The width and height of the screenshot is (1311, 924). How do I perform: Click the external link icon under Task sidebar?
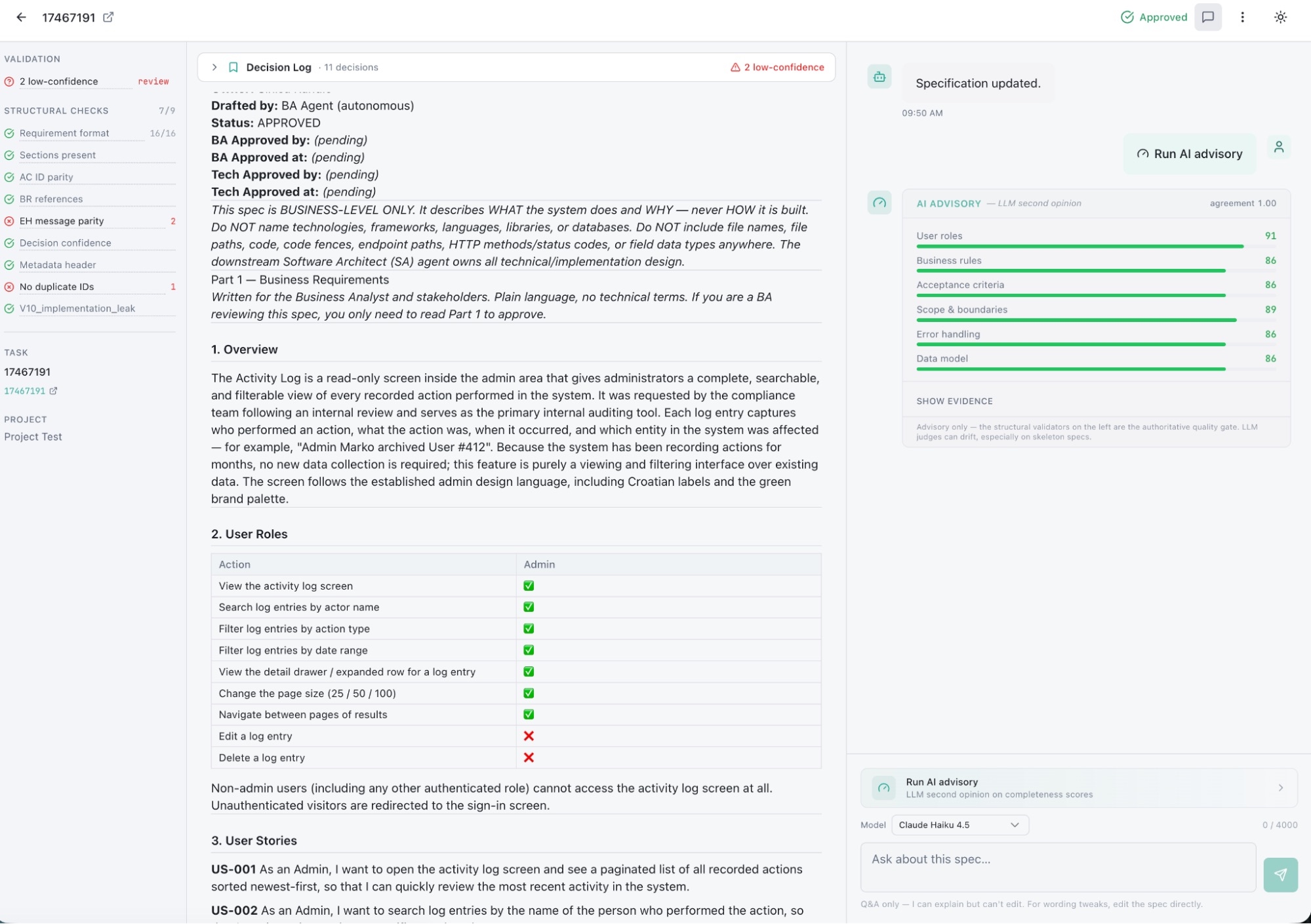tap(53, 391)
